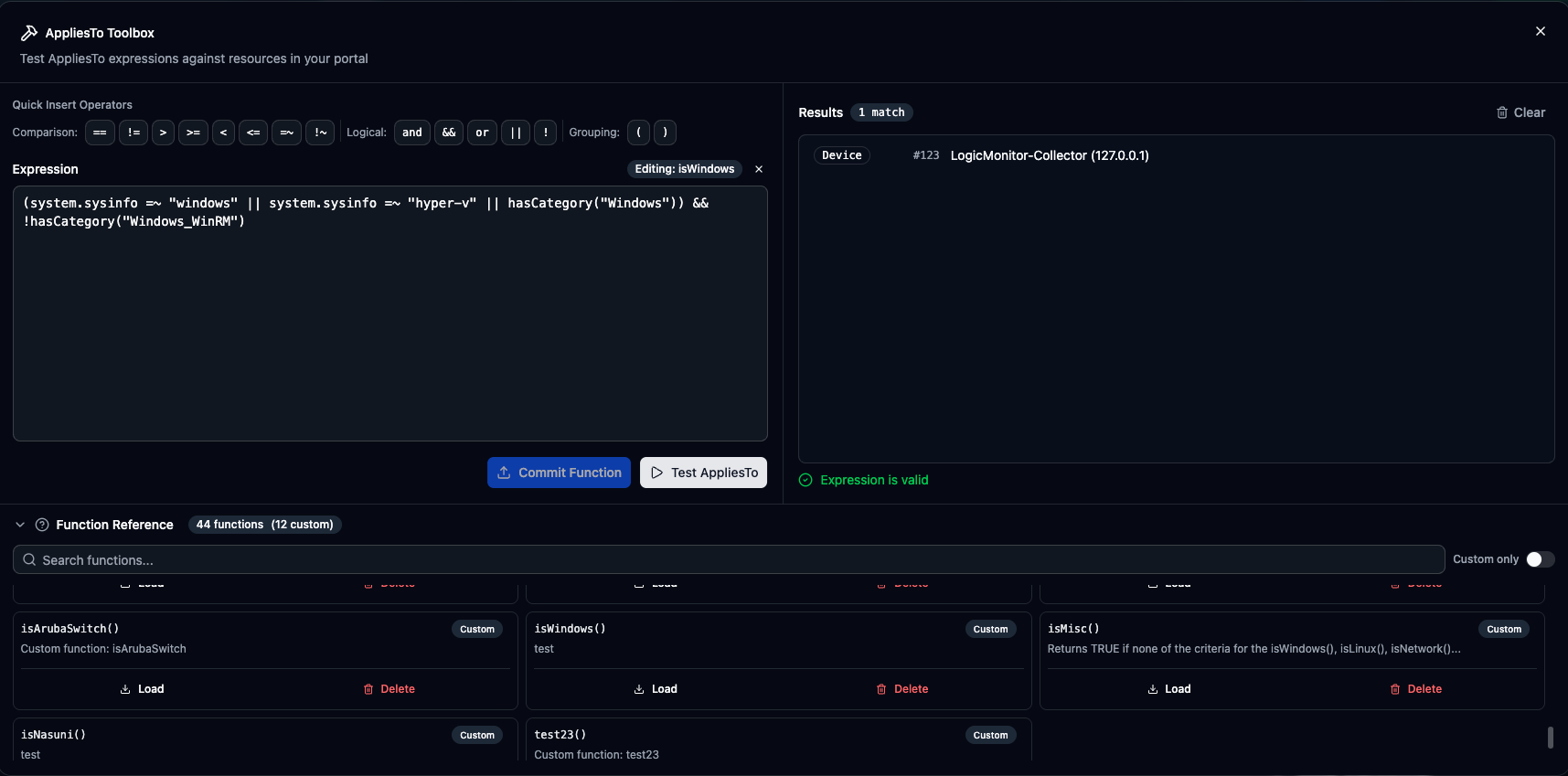Click the Custom badge on isWindows()

tap(990, 629)
